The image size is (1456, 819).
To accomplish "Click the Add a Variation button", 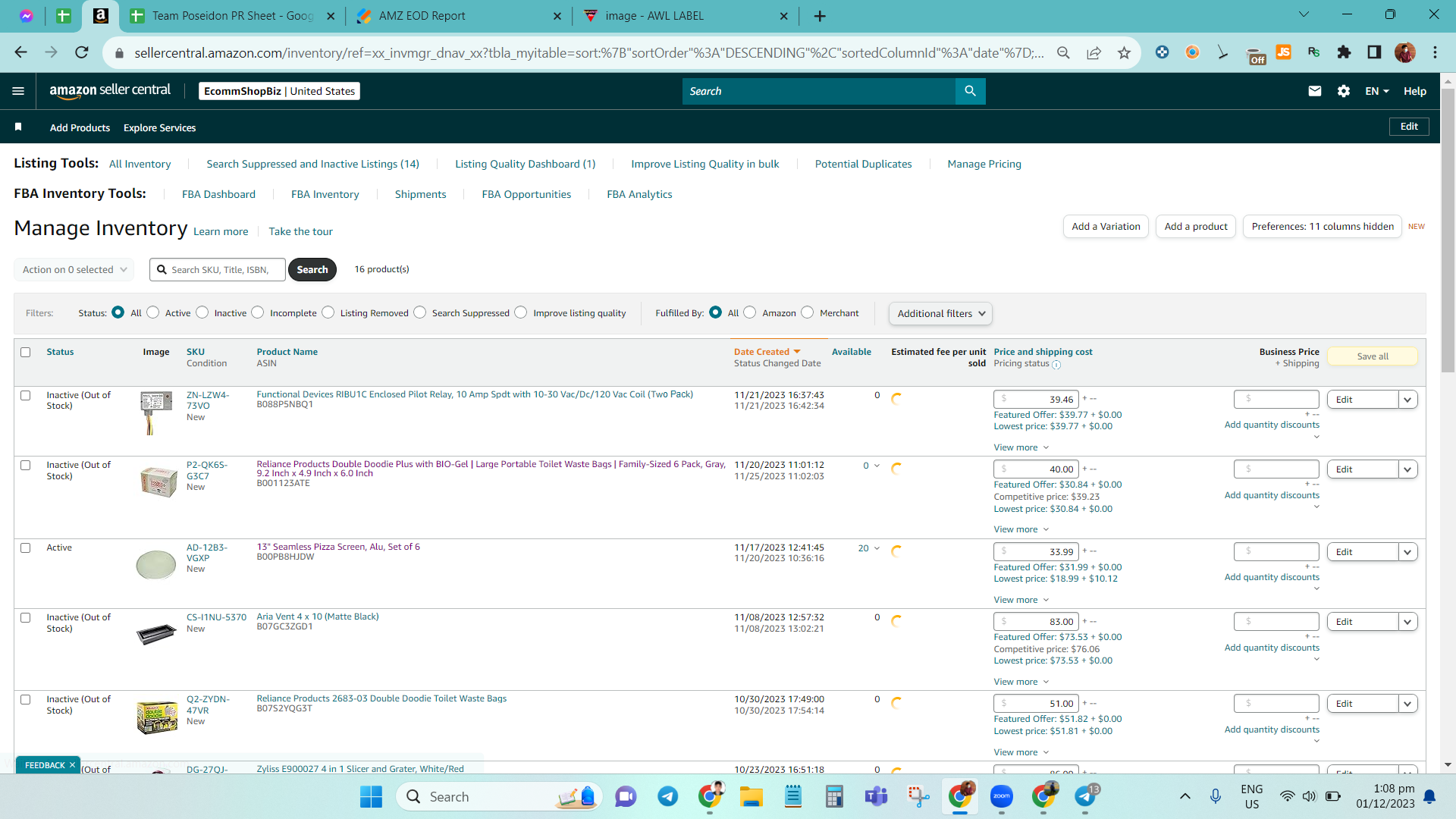I will pos(1106,226).
